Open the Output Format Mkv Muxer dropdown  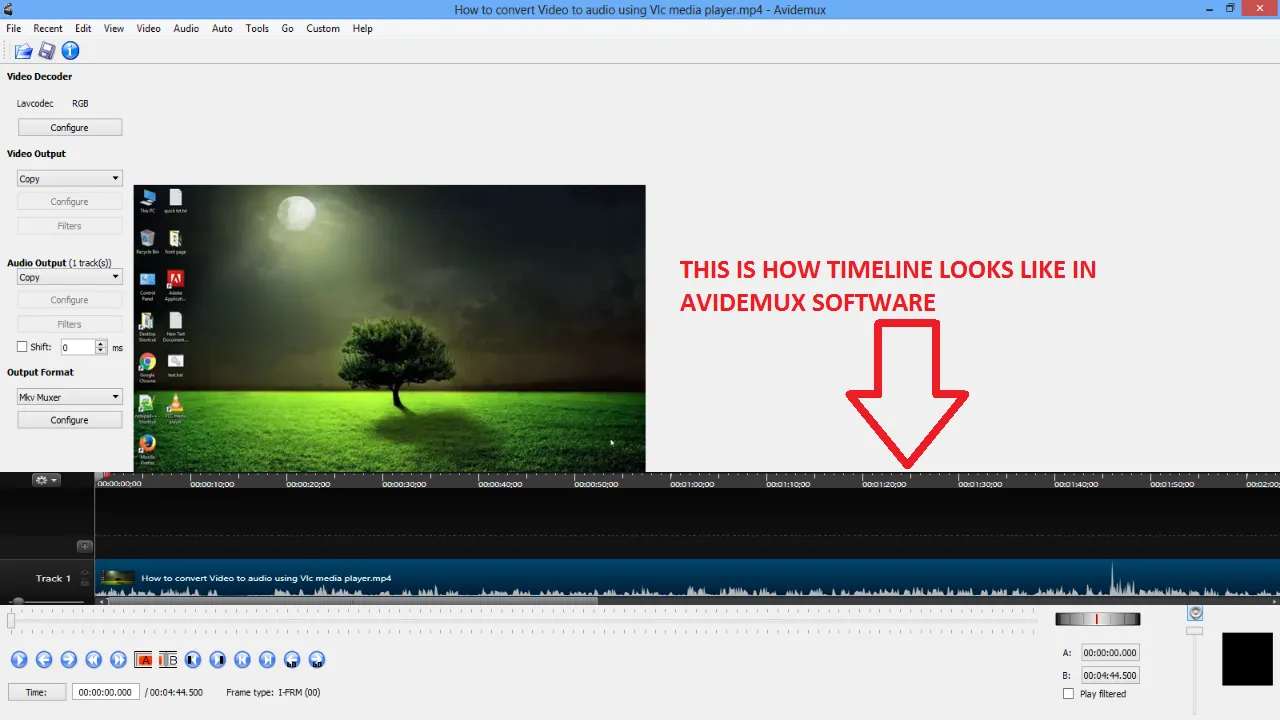click(70, 397)
